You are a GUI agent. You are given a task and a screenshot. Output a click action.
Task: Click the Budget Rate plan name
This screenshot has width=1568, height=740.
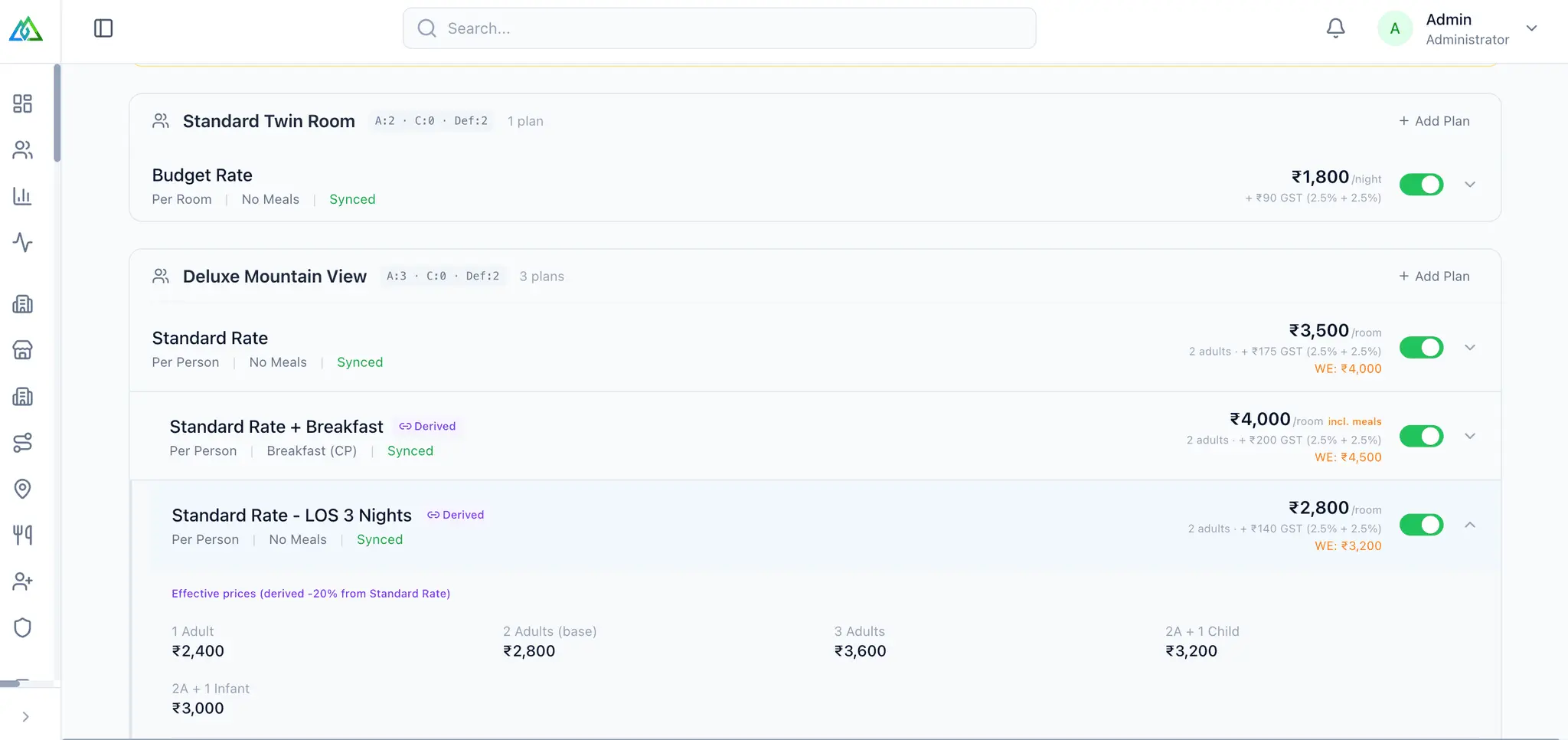click(x=202, y=175)
